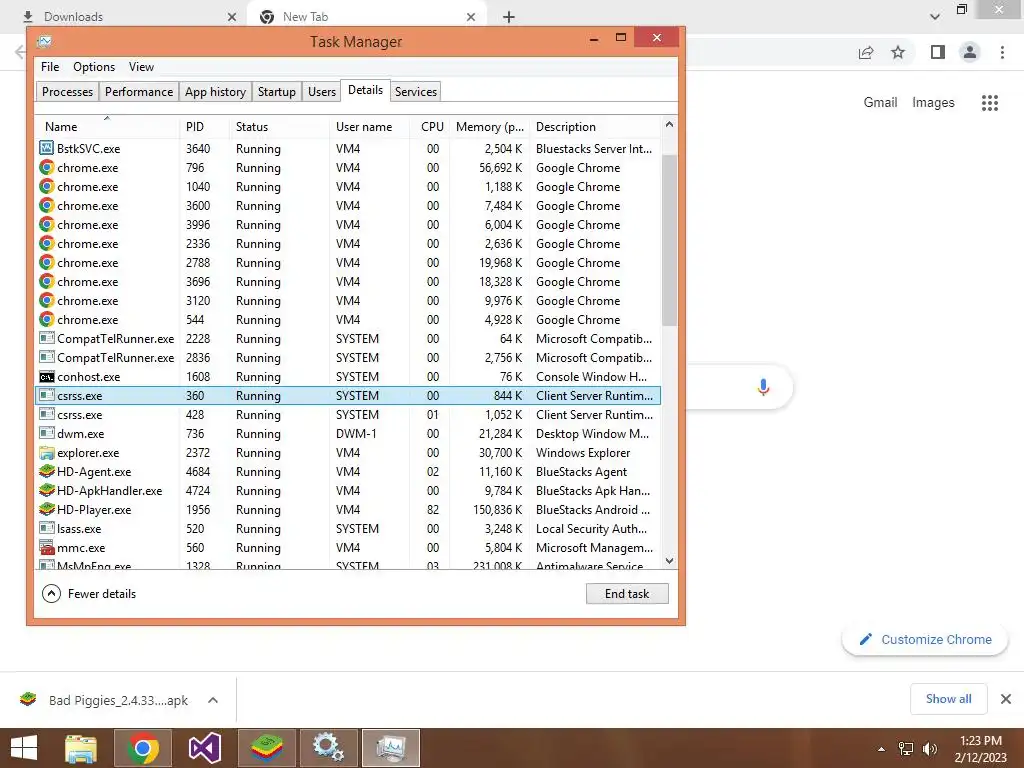1024x768 pixels.
Task: Sort by the PID column header
Action: (204, 127)
